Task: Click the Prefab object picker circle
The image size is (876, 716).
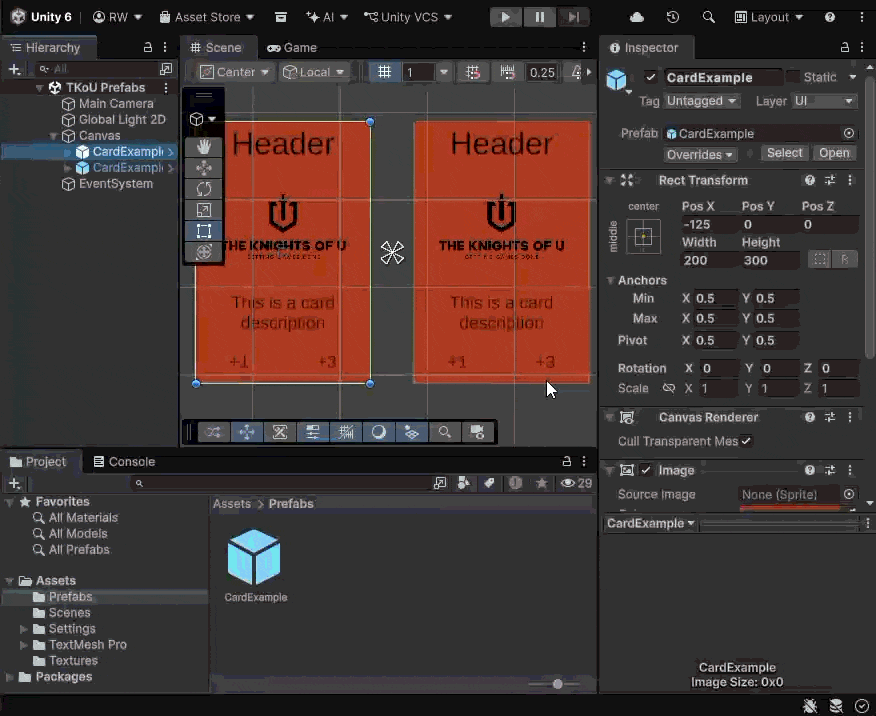Action: 849,133
